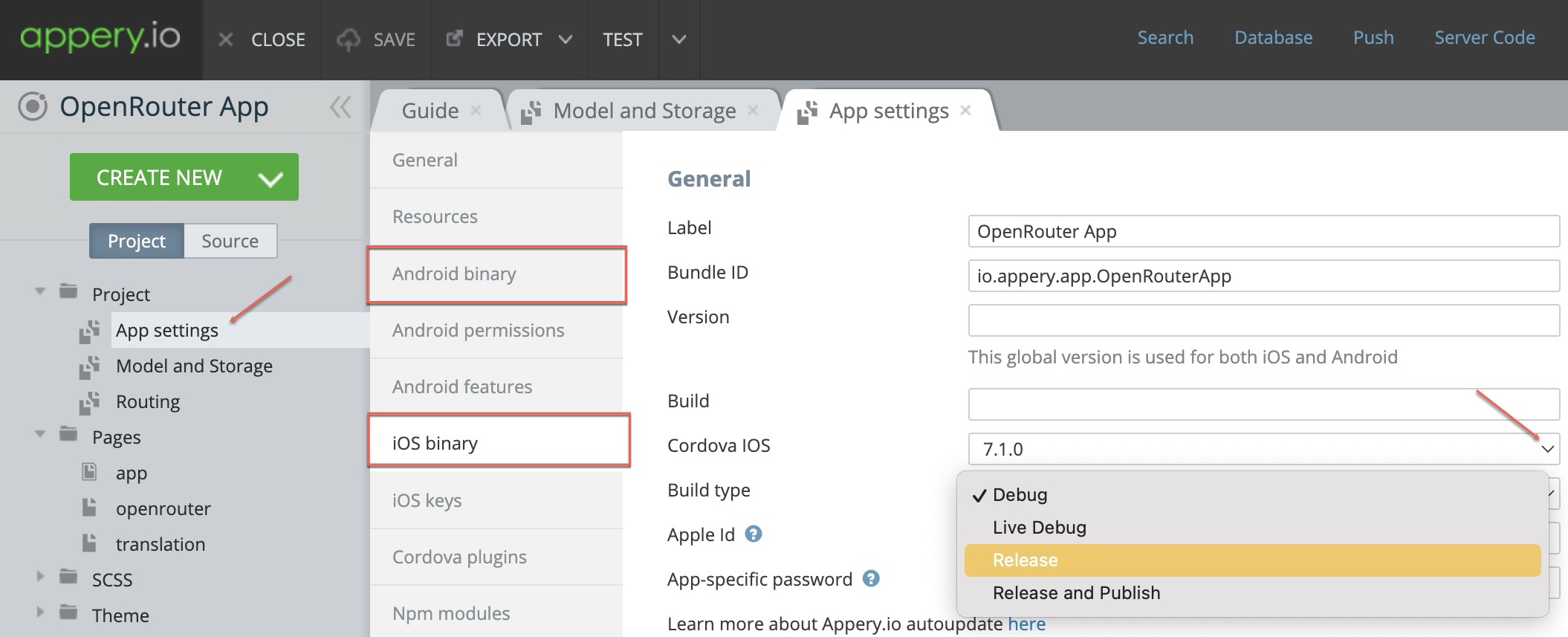The height and width of the screenshot is (637, 1568).
Task: Collapse the left project panel
Action: (340, 107)
